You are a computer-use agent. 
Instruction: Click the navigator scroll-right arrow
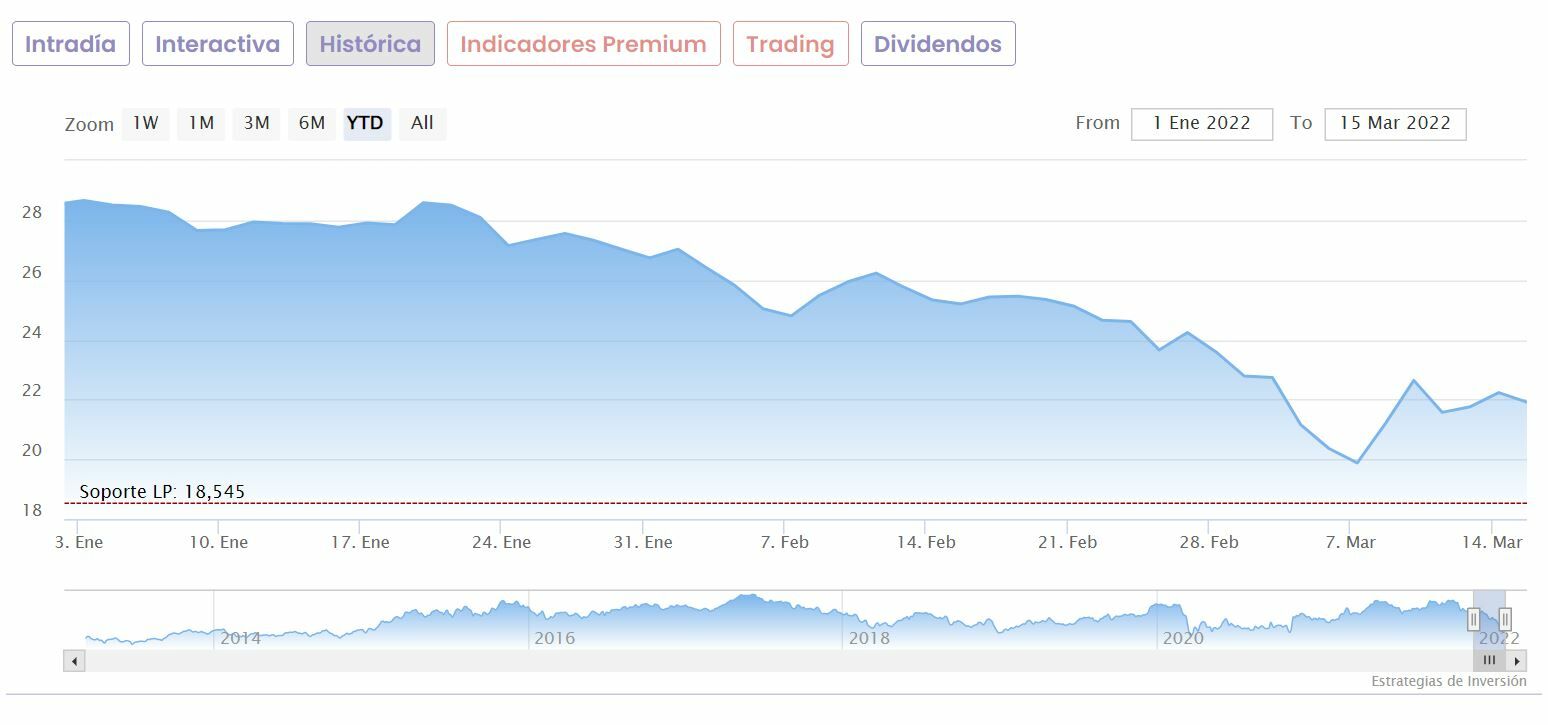(x=1517, y=661)
